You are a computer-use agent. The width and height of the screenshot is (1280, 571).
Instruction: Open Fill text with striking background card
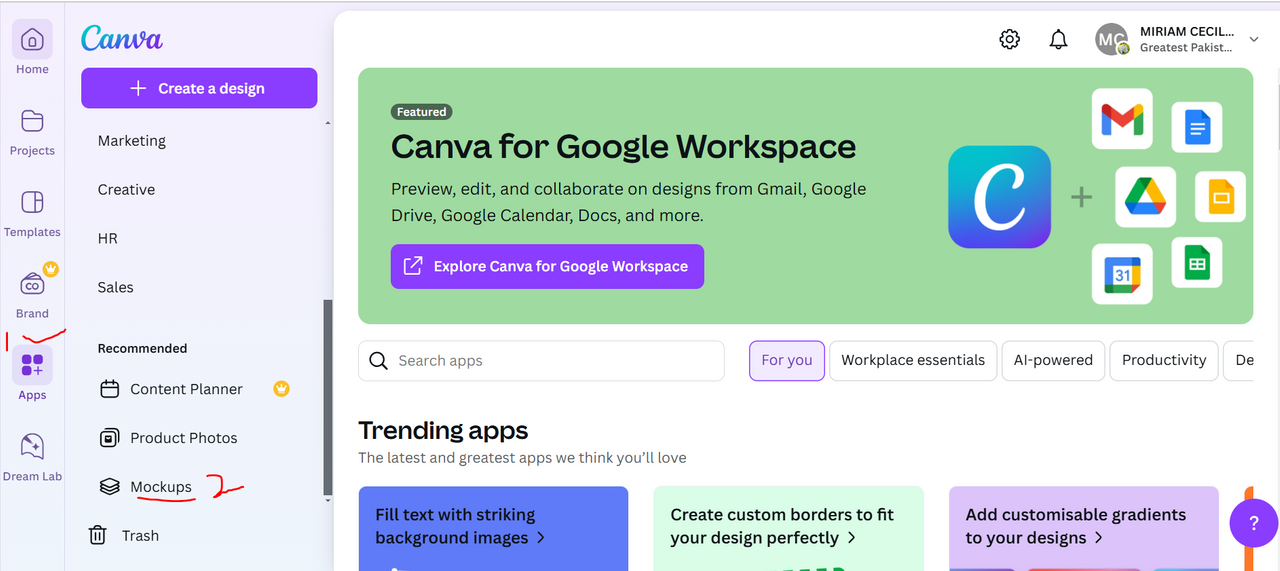[493, 529]
